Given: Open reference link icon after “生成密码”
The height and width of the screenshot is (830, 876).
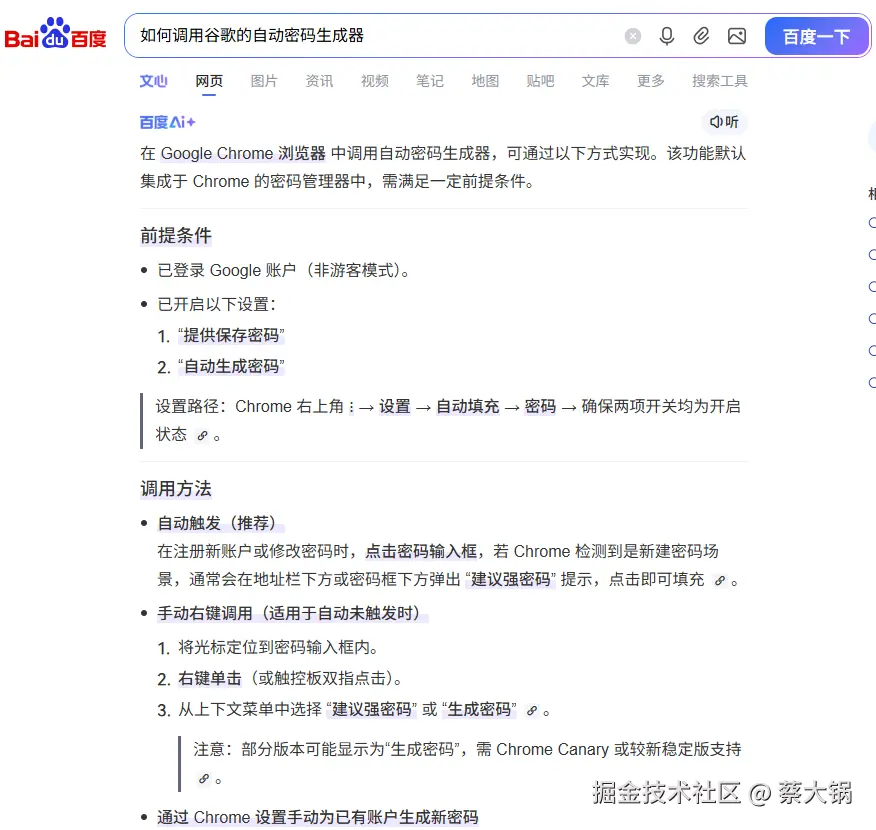Looking at the screenshot, I should tap(532, 710).
